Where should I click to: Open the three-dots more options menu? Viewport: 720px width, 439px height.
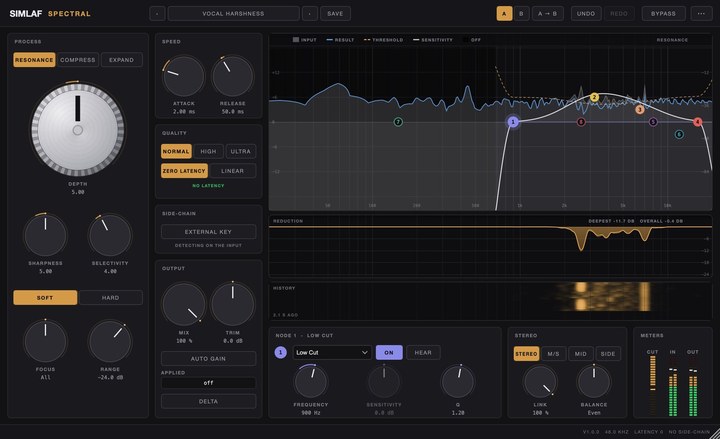tap(701, 14)
